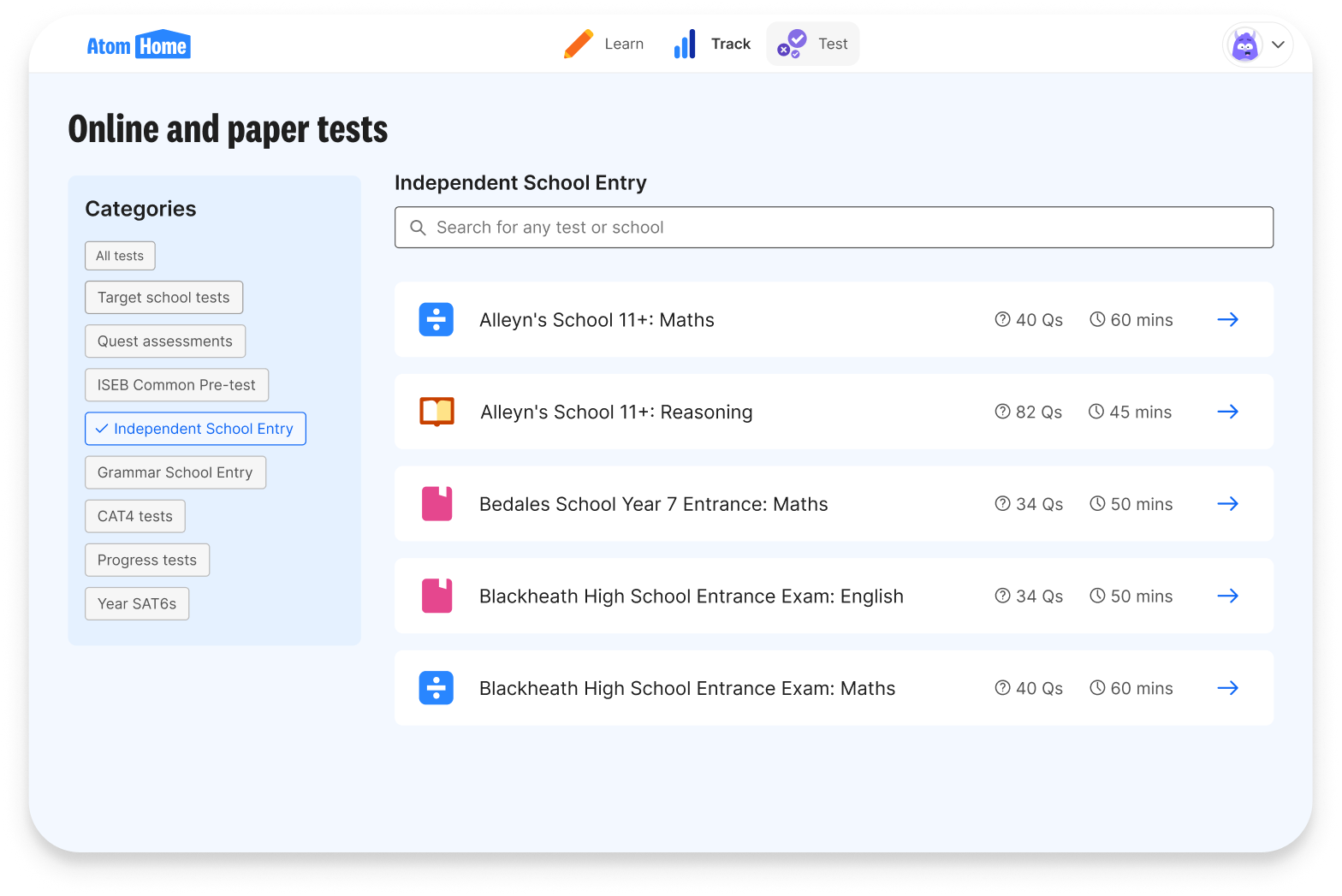Click the pencil Learn icon
This screenshot has width=1342, height=896.
click(x=579, y=44)
